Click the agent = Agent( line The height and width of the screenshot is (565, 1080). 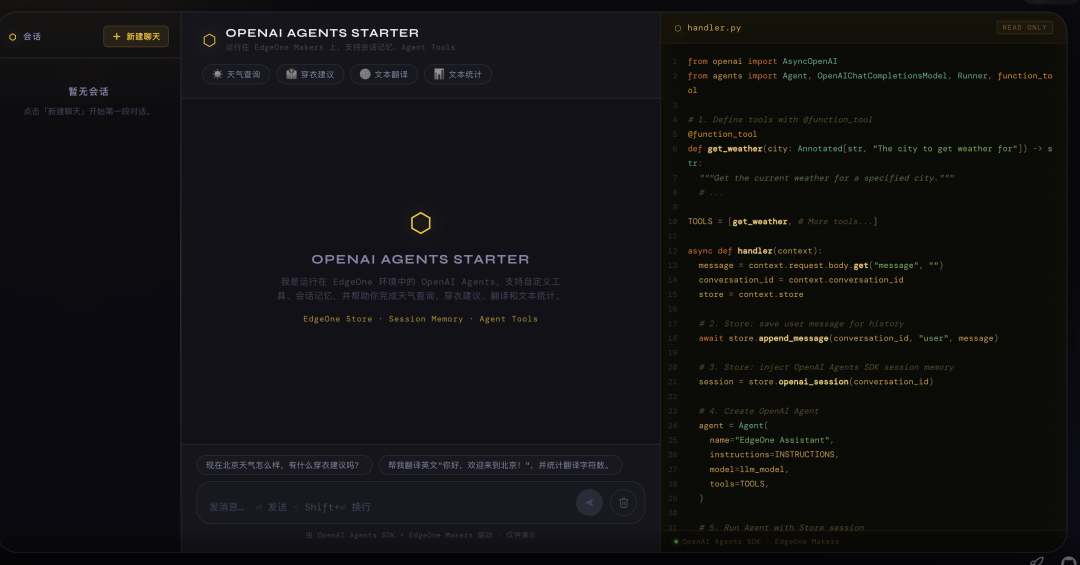[734, 426]
